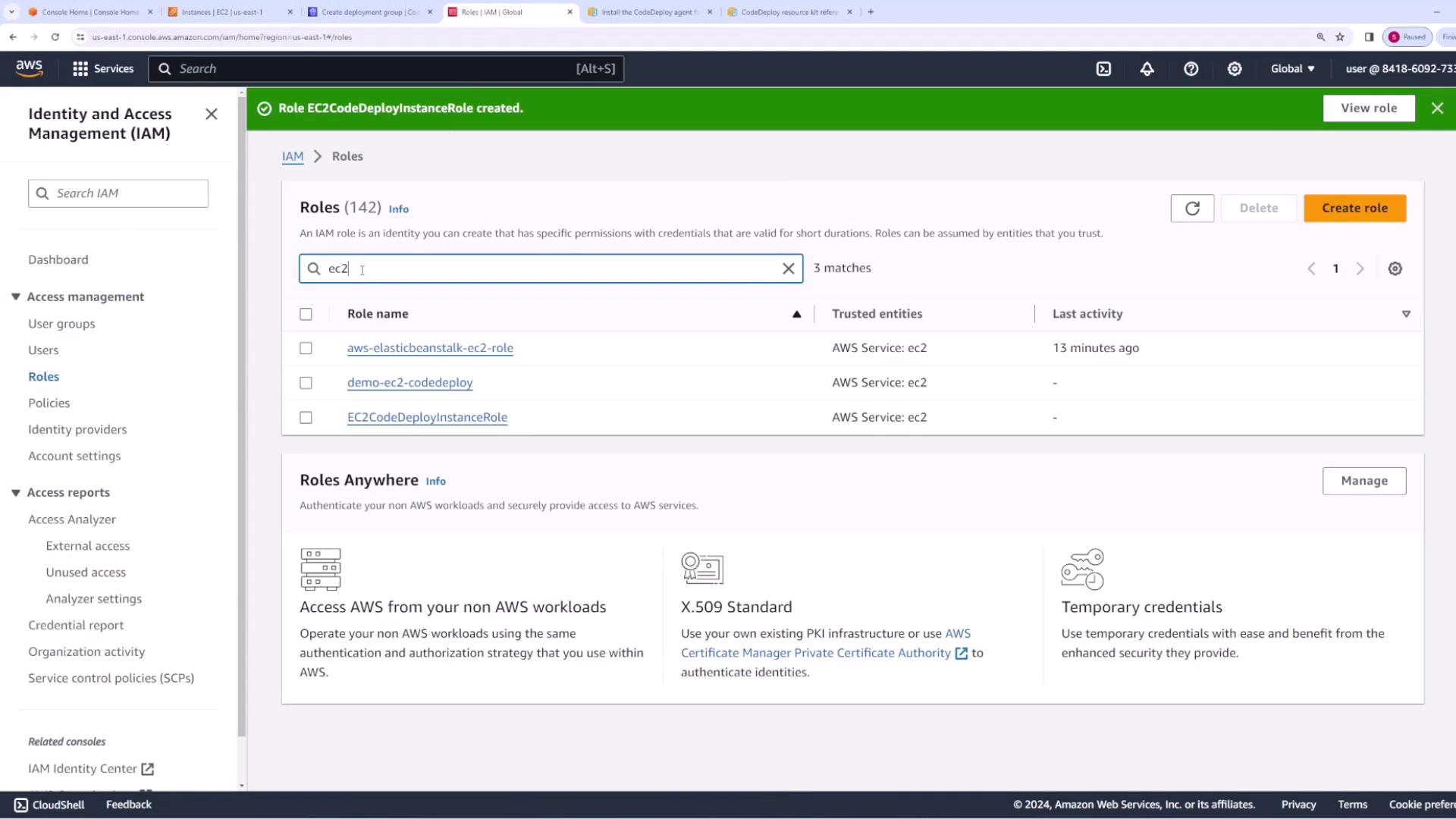Select the demo-ec2-codedeploy role checkbox
Screen dimensions: 1456x819
306,383
